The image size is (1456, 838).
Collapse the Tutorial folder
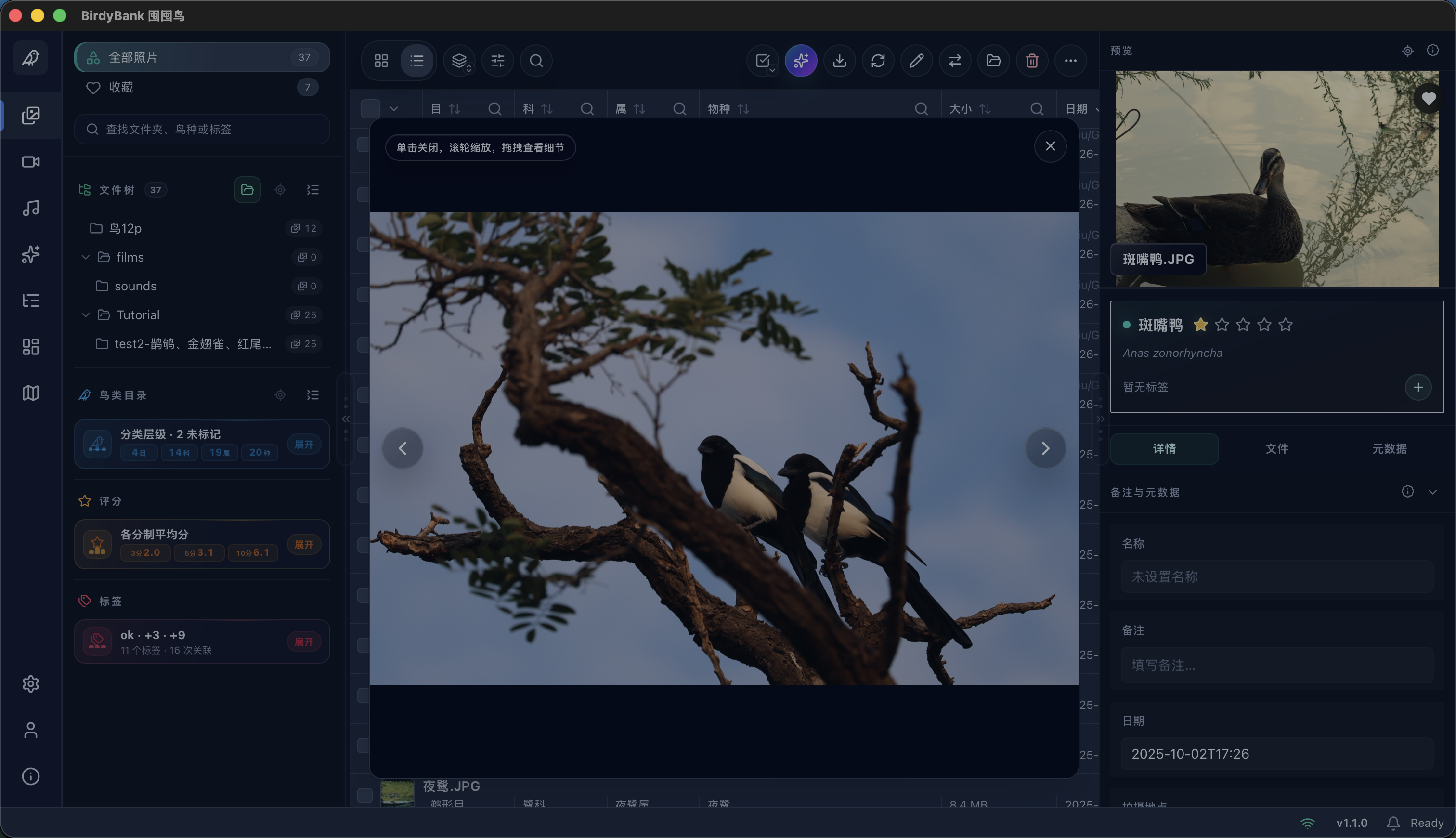[85, 315]
